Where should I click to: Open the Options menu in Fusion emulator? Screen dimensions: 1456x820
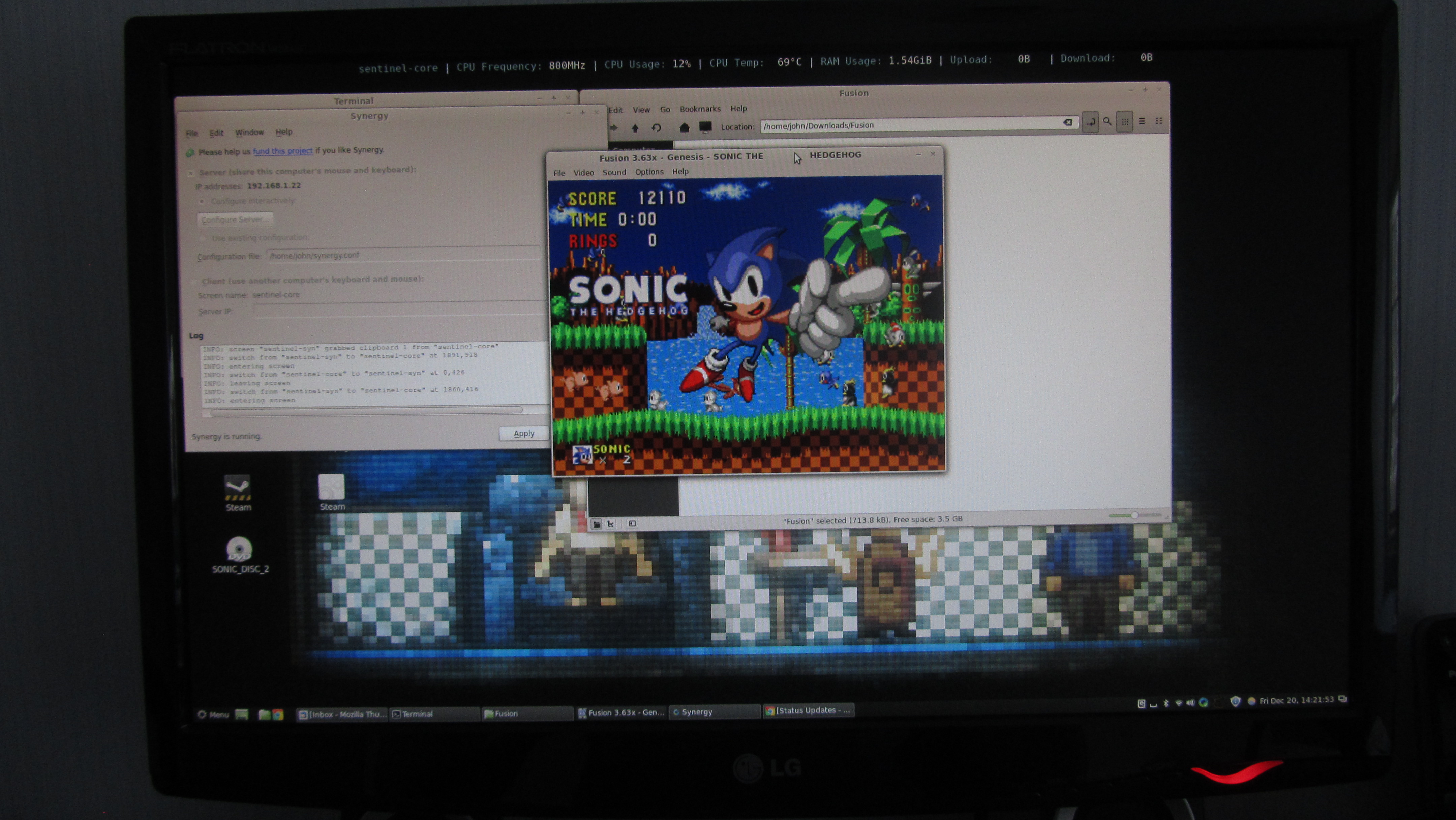coord(649,172)
